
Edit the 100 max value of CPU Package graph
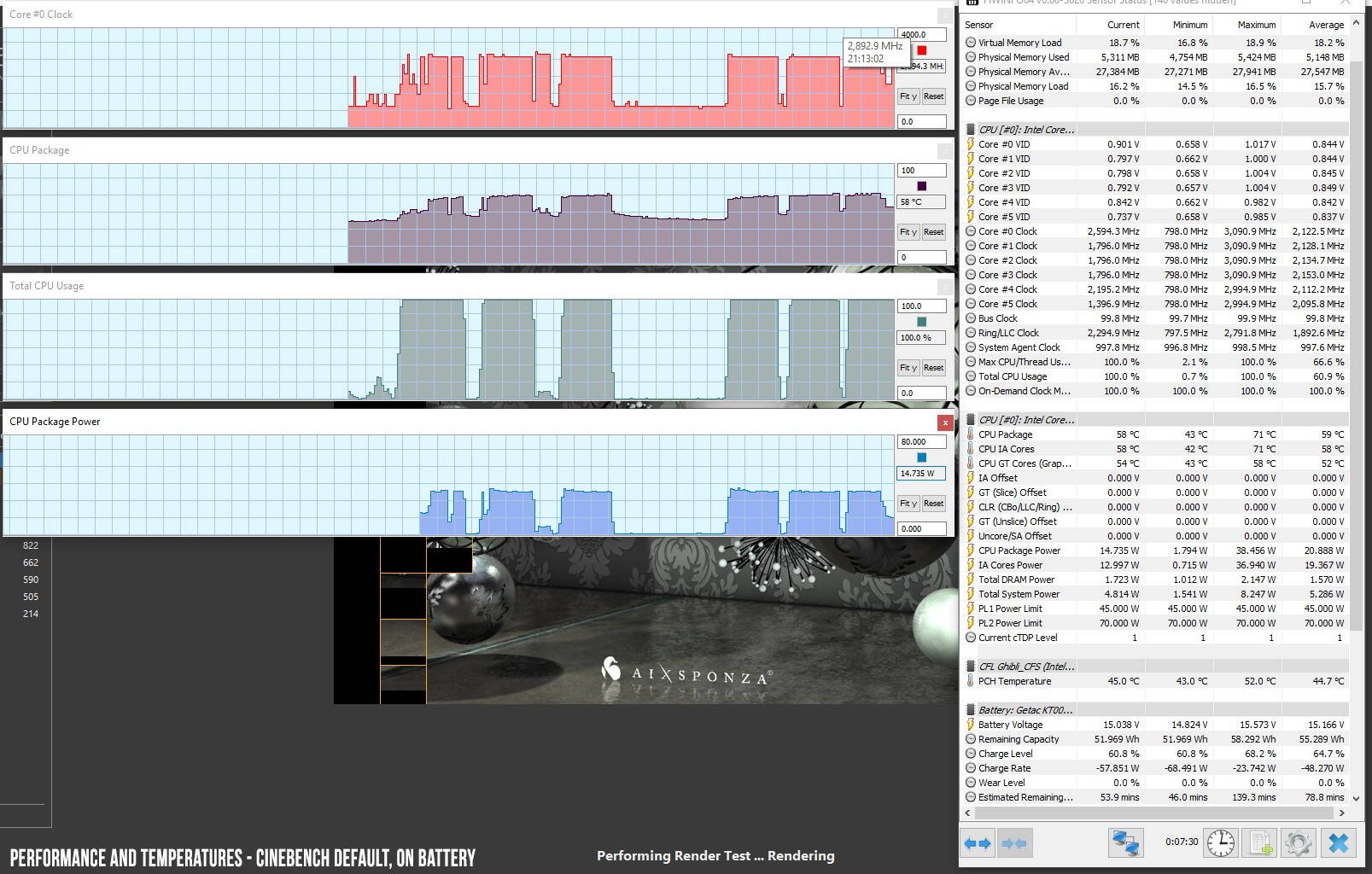tap(921, 171)
